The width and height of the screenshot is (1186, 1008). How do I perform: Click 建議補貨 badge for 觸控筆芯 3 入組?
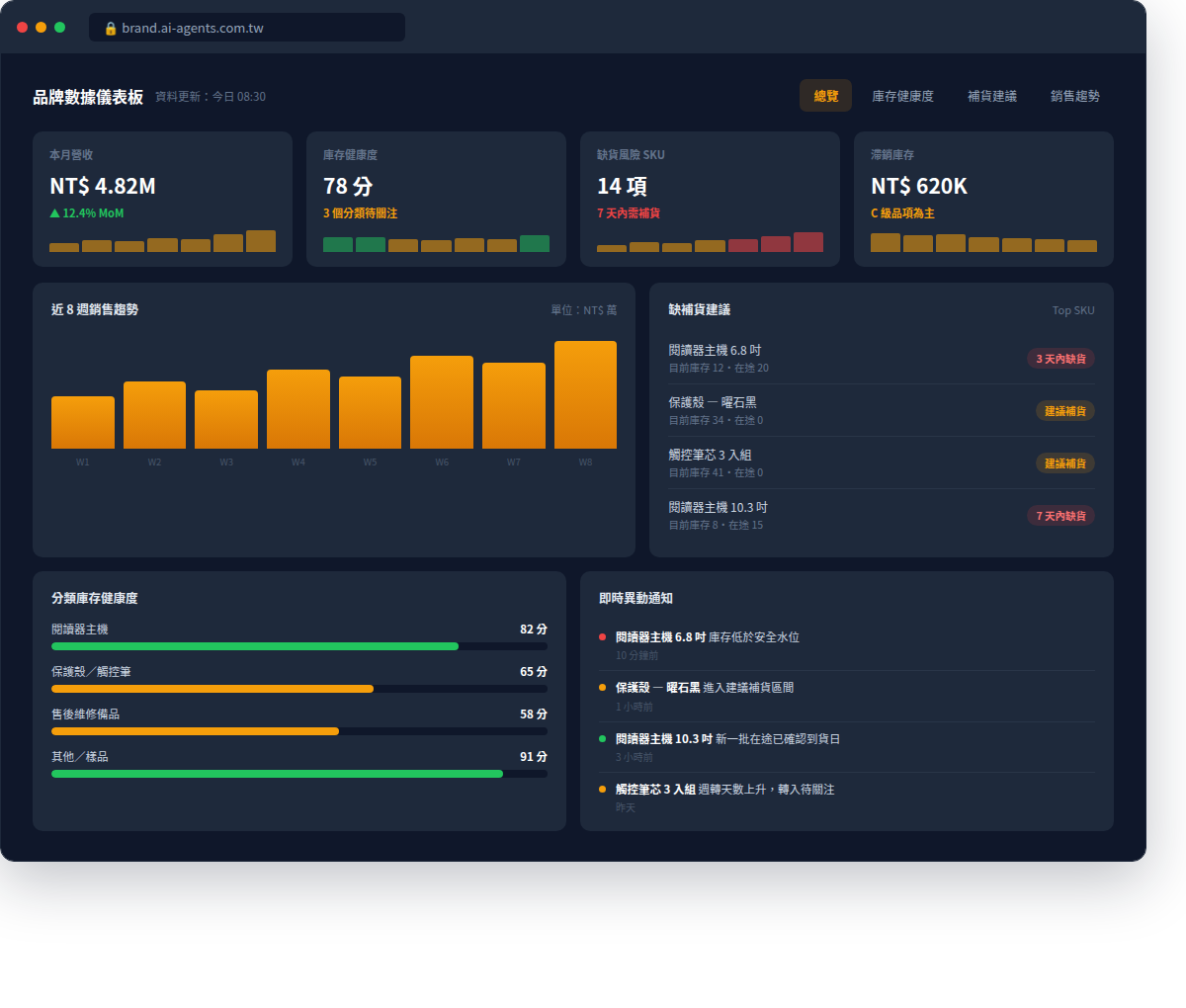click(1065, 463)
